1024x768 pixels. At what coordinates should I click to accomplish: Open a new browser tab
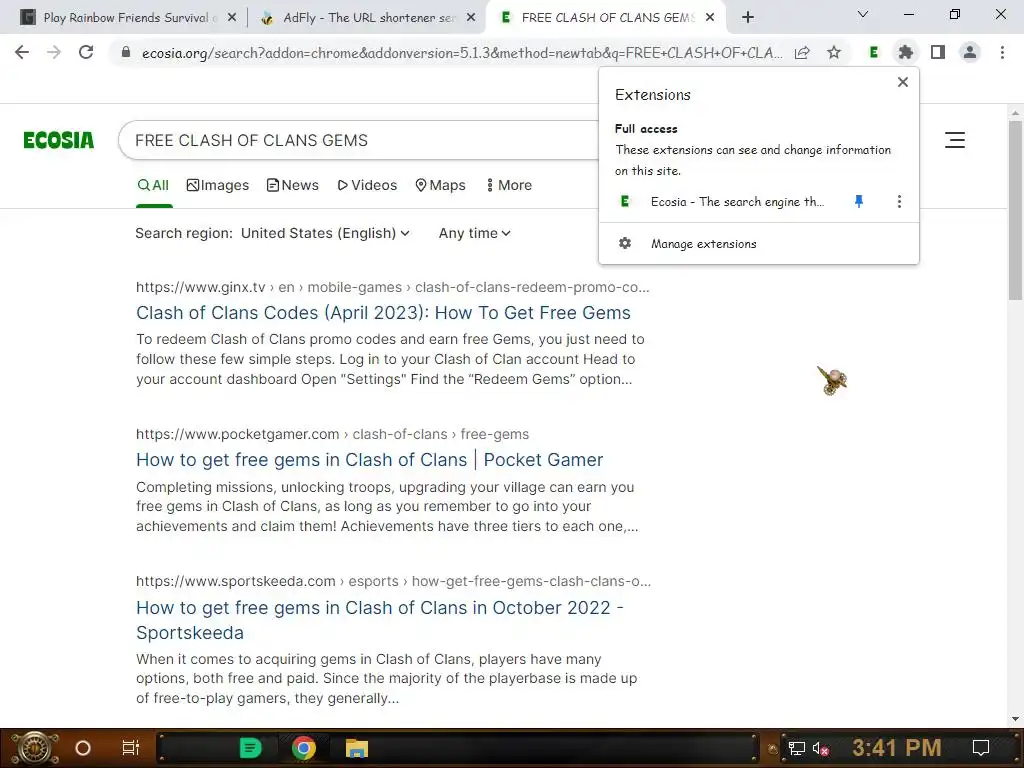click(748, 18)
